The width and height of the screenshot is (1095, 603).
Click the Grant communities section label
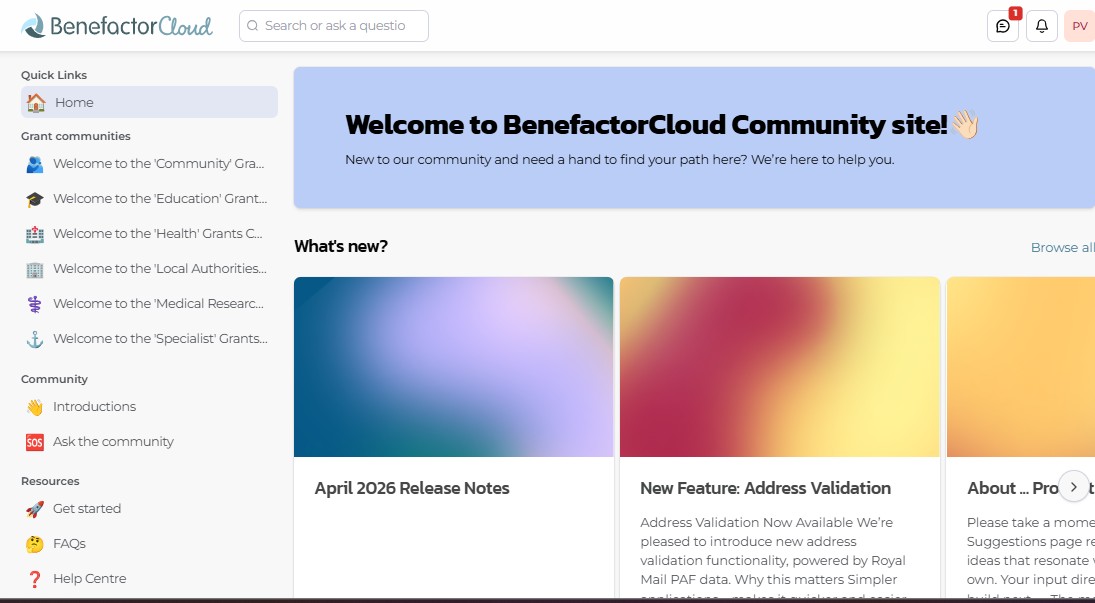75,136
